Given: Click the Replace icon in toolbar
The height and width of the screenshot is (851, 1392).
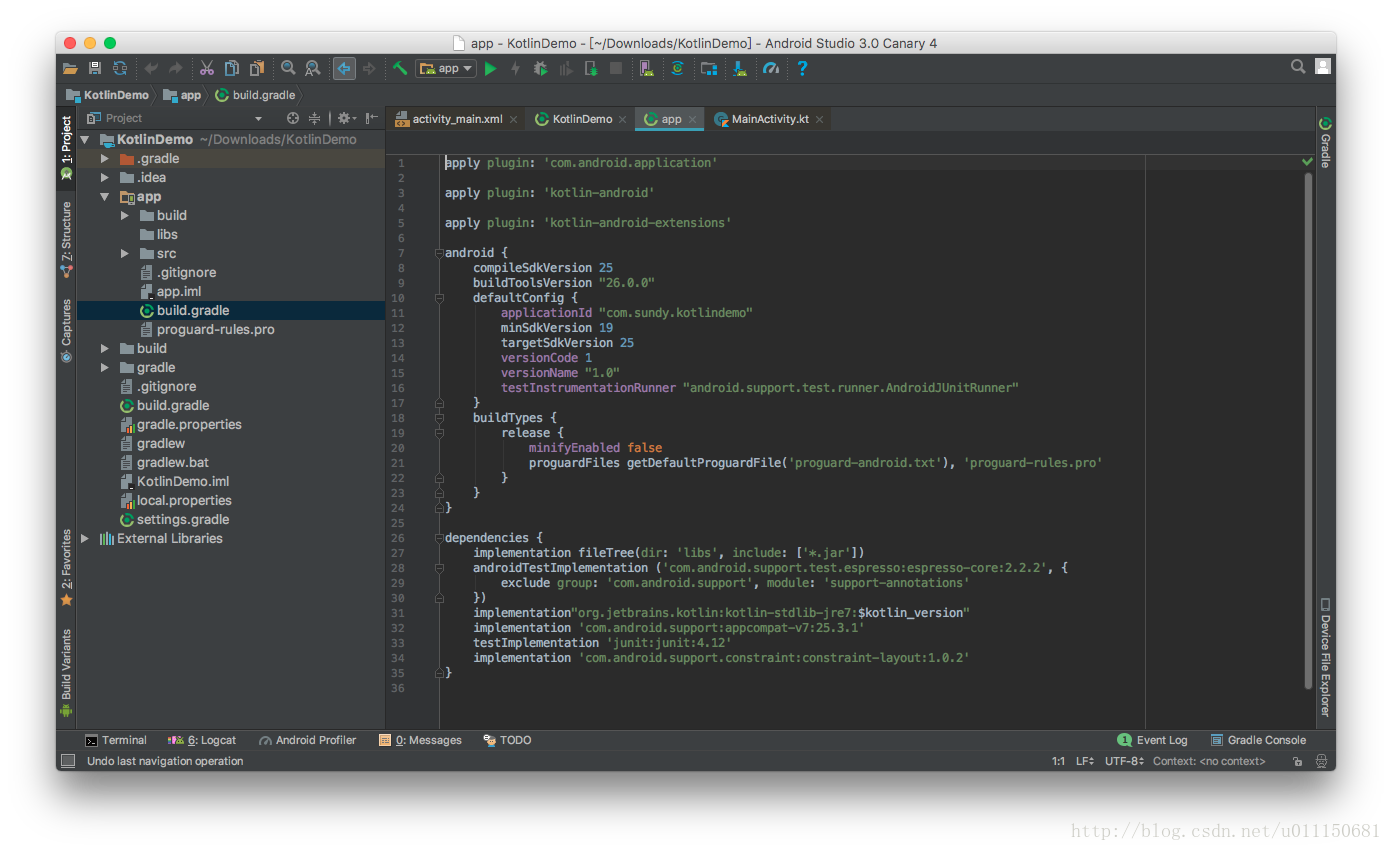Looking at the screenshot, I should tap(313, 68).
